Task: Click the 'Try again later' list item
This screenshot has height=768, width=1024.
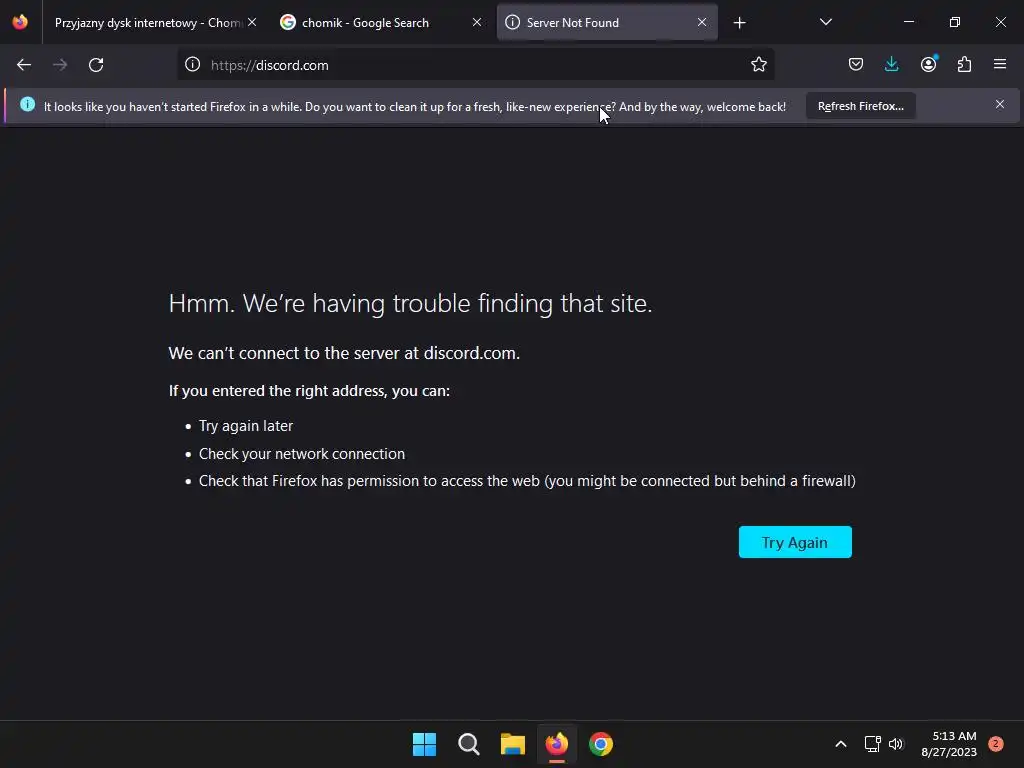Action: click(x=246, y=426)
